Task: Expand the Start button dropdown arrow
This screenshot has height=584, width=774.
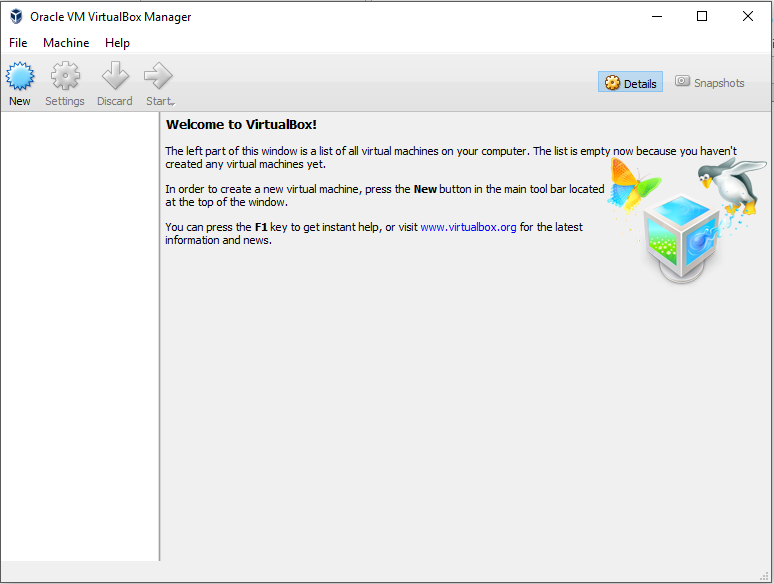Action: click(174, 103)
